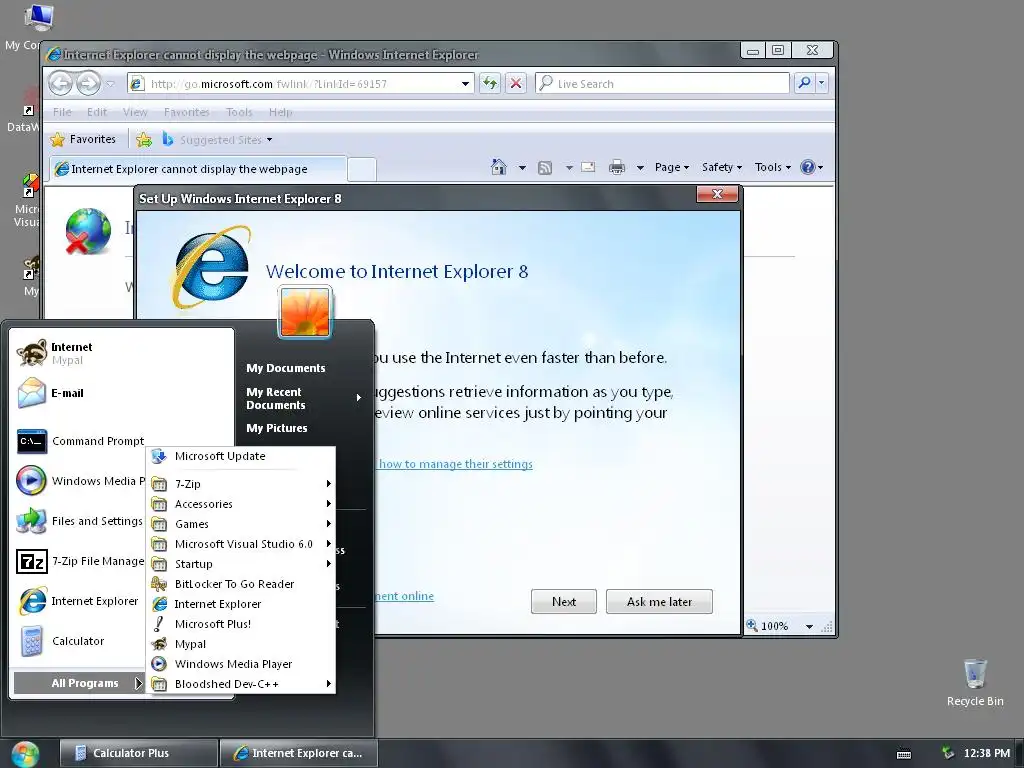Click the Live Search magnifier button
This screenshot has height=768, width=1024.
pos(805,83)
